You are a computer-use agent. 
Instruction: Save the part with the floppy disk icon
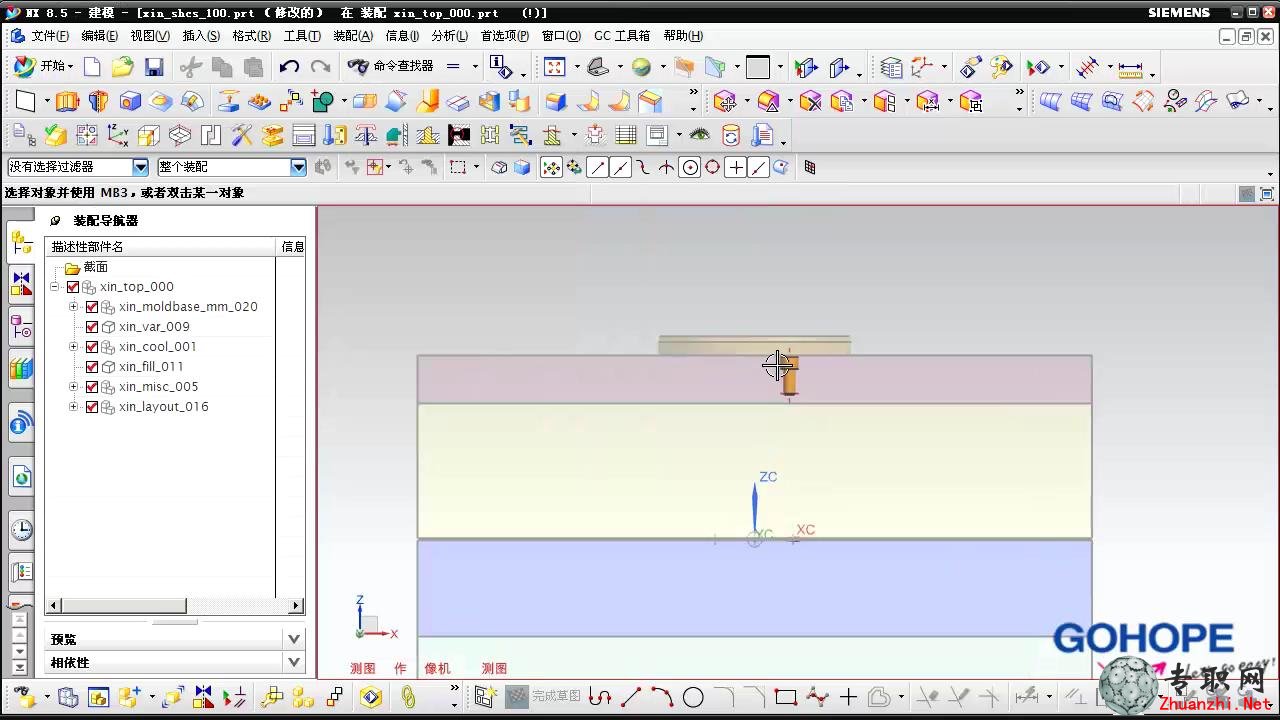click(154, 67)
